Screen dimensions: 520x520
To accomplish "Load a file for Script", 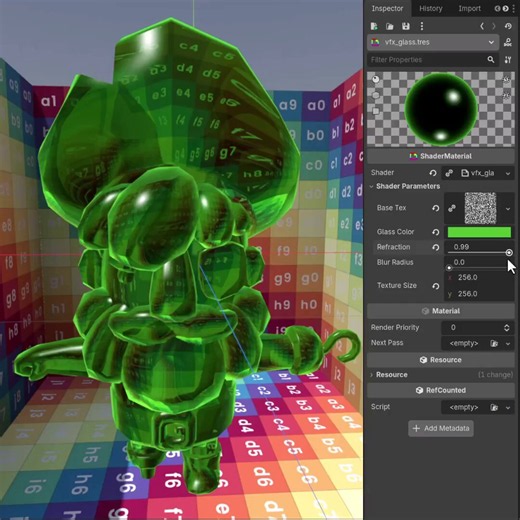I will click(x=494, y=407).
